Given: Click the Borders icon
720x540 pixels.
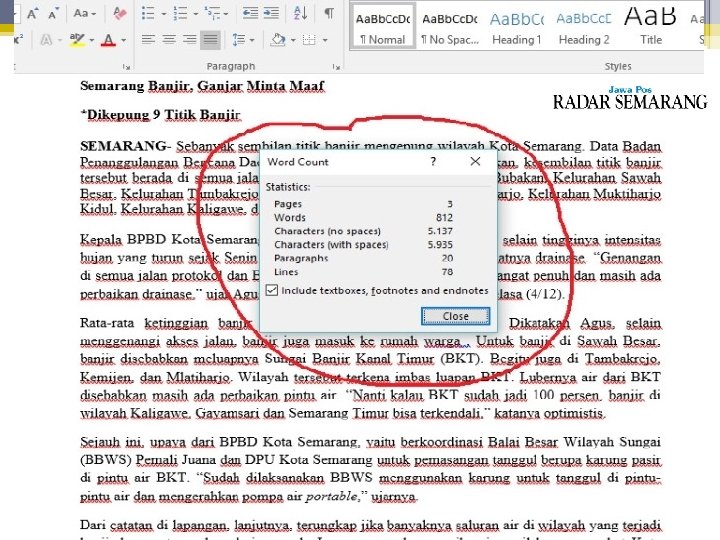Looking at the screenshot, I should pyautogui.click(x=309, y=40).
